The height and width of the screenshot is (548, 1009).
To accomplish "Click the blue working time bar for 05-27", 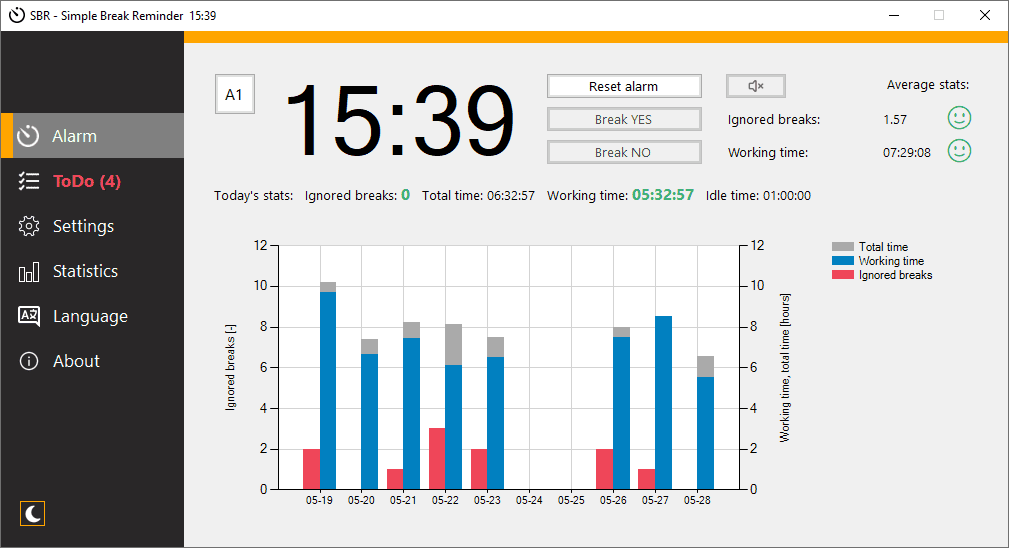I will [x=663, y=403].
